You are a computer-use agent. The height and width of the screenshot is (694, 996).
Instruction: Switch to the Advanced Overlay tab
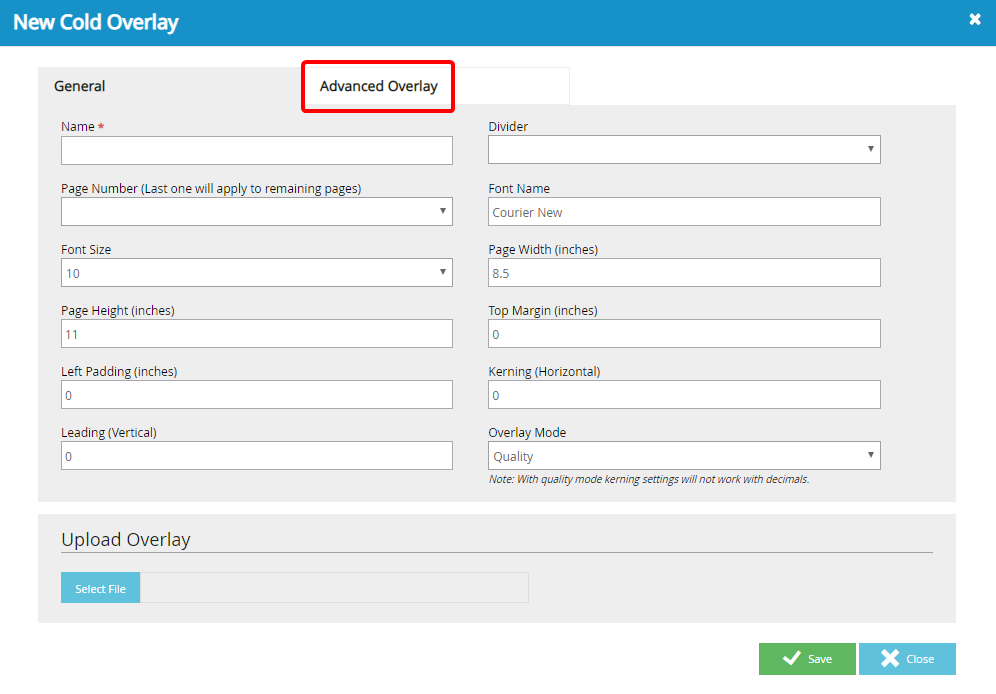click(x=378, y=87)
